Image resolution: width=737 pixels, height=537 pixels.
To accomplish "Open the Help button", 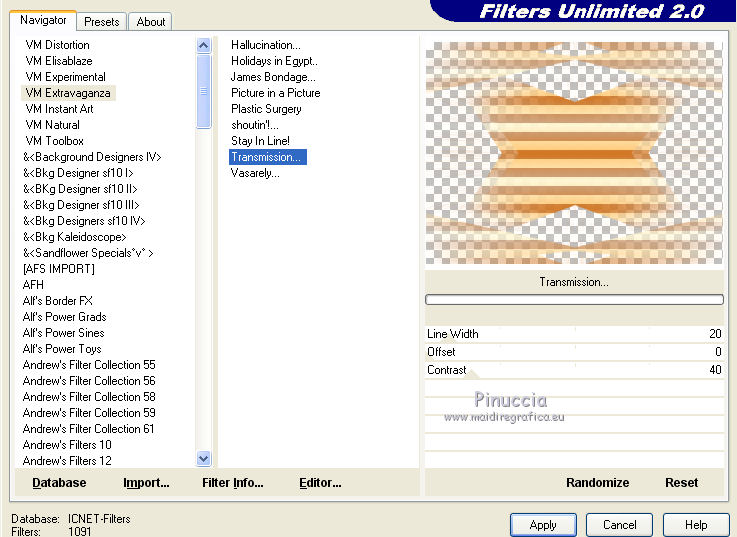I will 696,525.
